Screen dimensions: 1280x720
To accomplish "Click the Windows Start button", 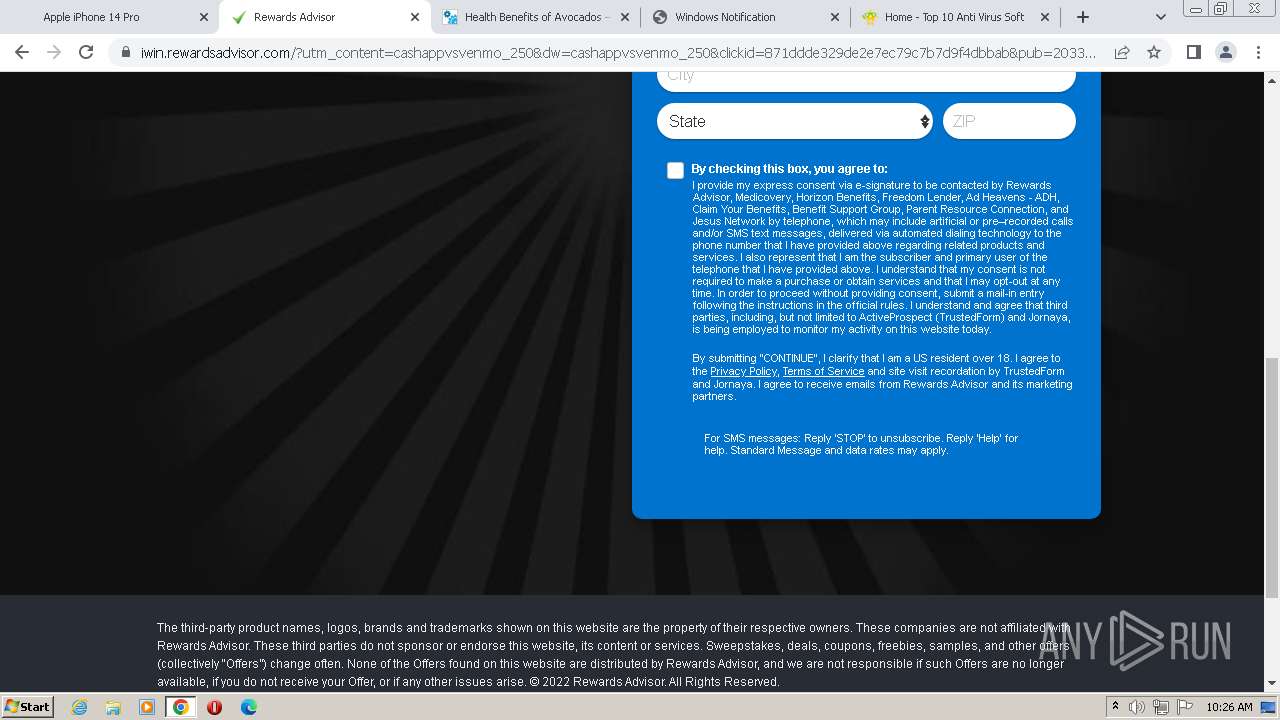I will coord(27,706).
